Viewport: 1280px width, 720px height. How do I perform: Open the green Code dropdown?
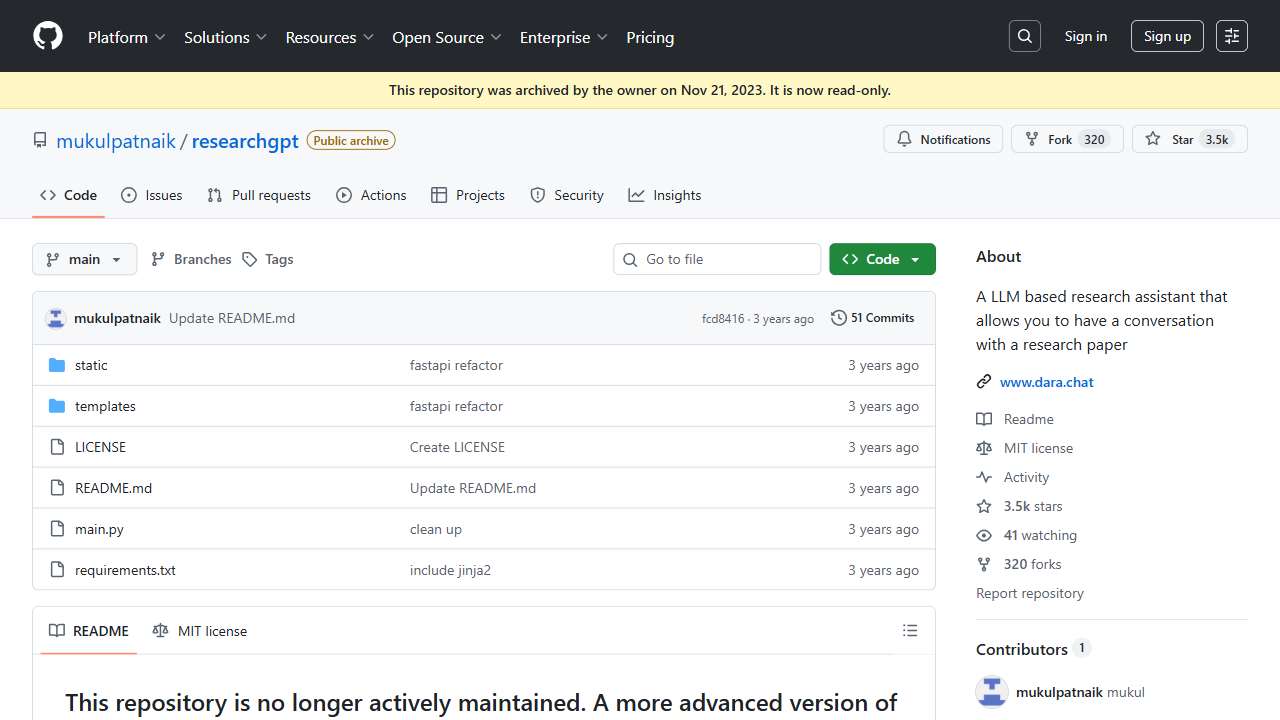(882, 259)
